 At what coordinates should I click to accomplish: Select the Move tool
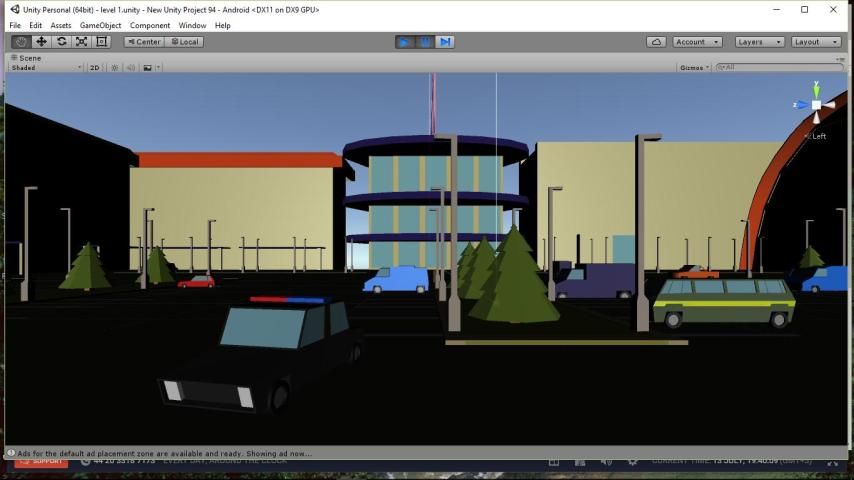coord(41,42)
